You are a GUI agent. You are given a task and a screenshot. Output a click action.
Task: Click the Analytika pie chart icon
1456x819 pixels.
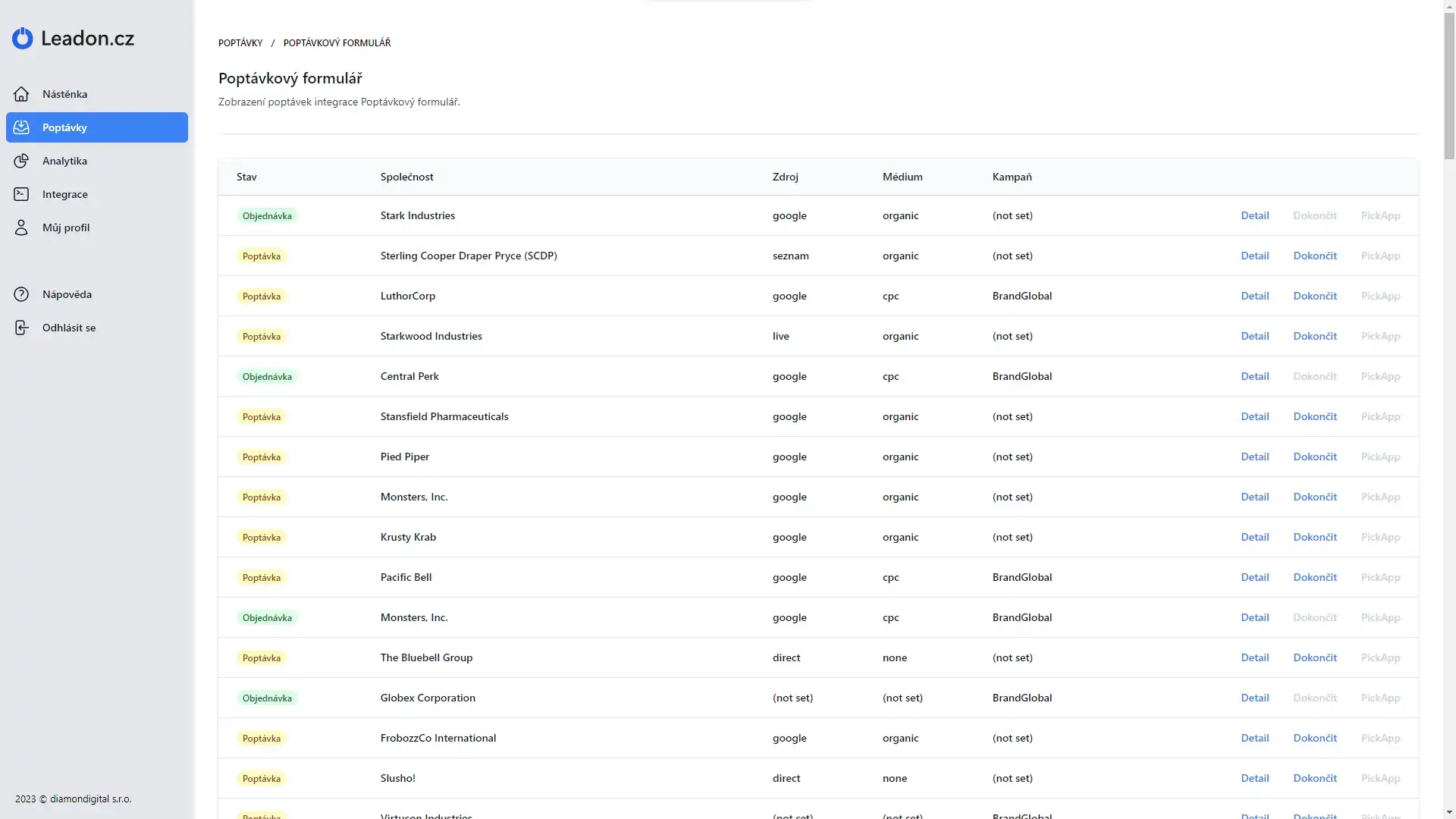[21, 161]
